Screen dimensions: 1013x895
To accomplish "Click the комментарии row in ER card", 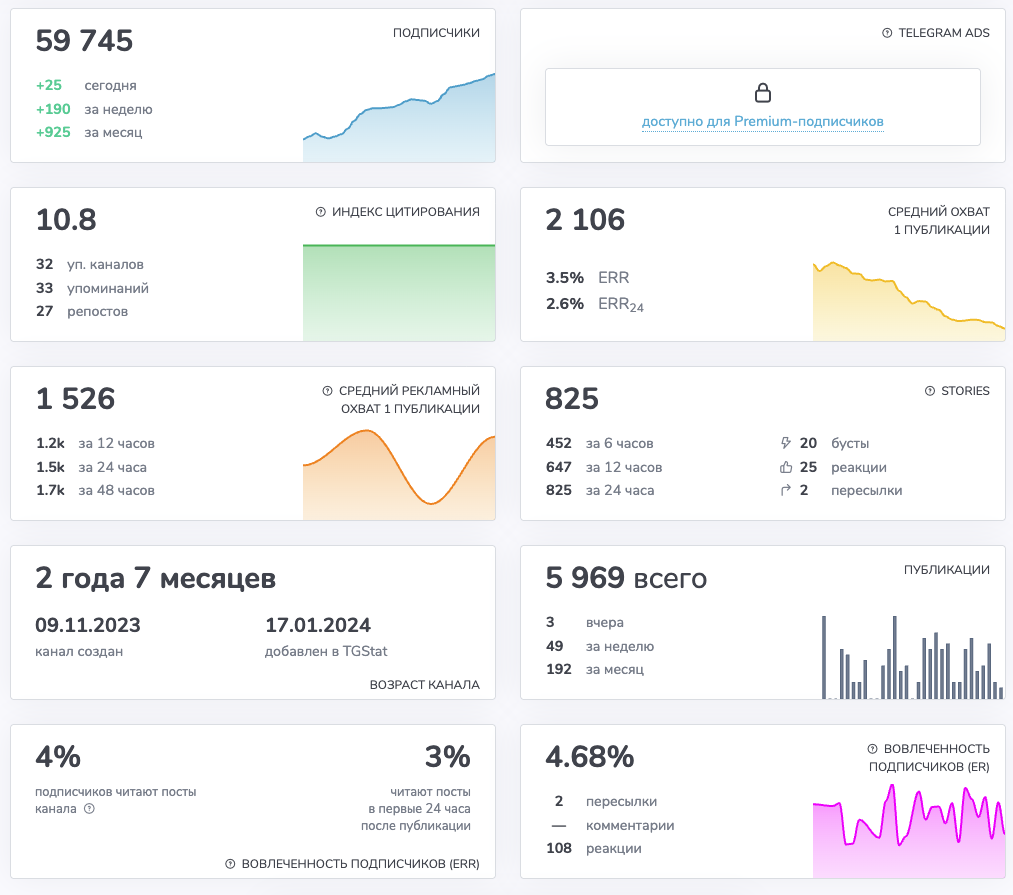I will (613, 825).
